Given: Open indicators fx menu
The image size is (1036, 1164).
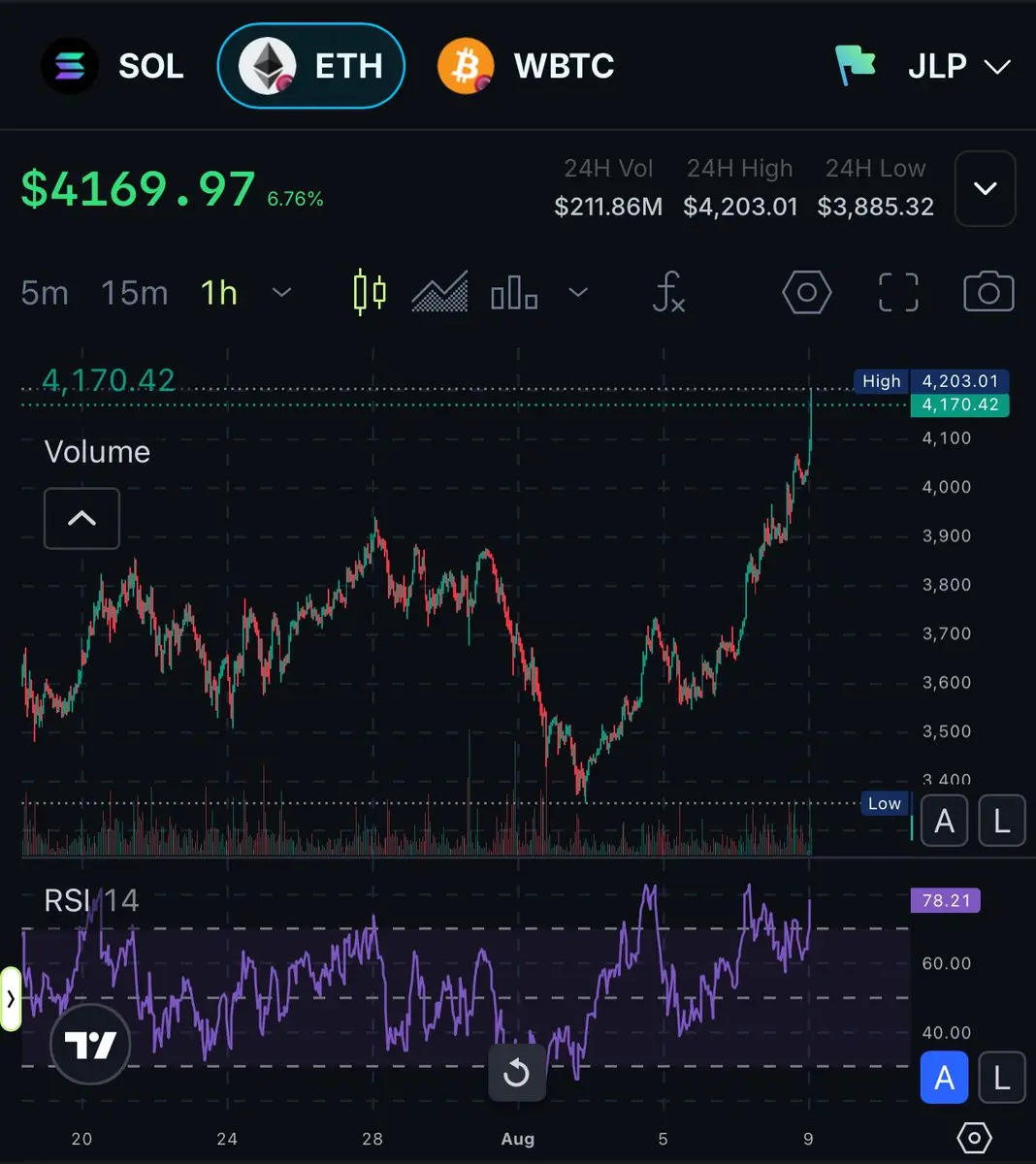Looking at the screenshot, I should [x=668, y=292].
